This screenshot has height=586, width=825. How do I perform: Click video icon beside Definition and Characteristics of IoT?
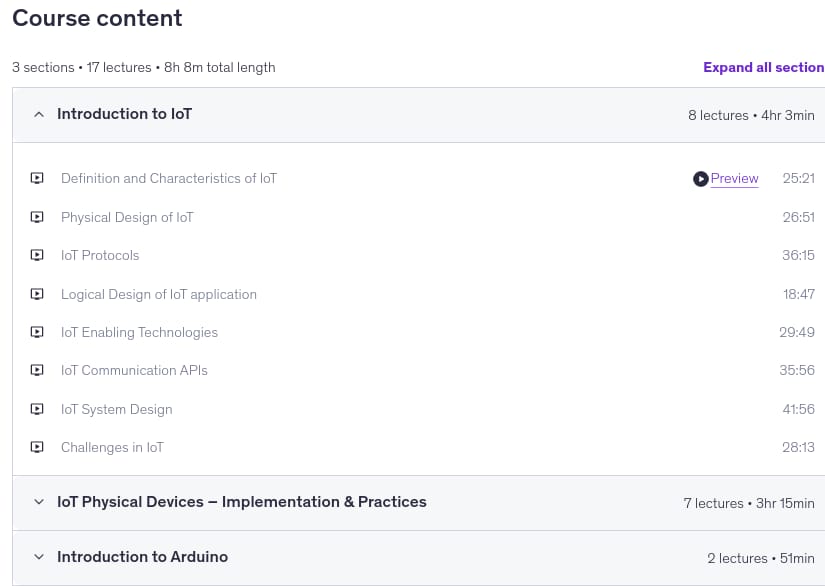pyautogui.click(x=37, y=178)
